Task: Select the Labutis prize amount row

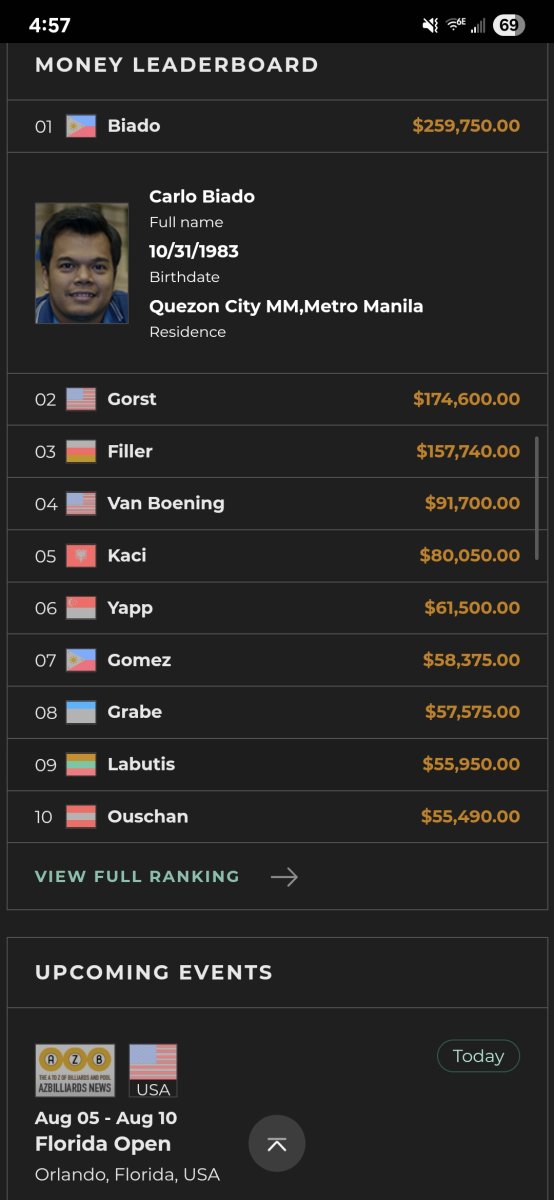Action: click(277, 764)
